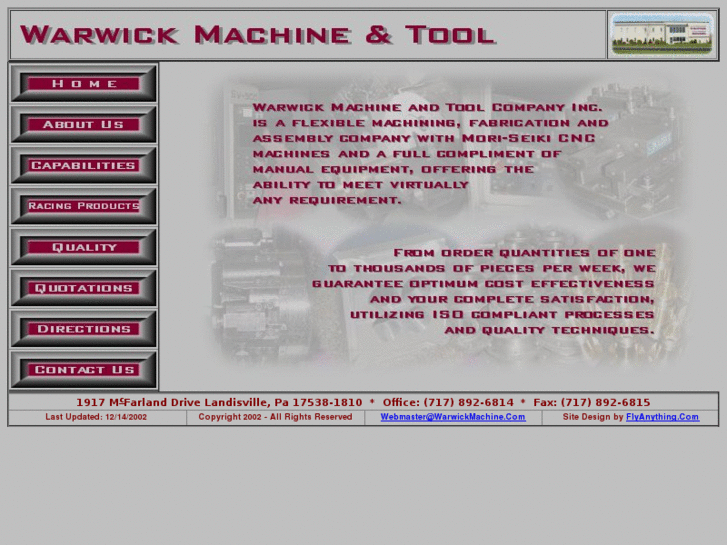This screenshot has height=545, width=727.
Task: Select the street address text in footer
Action: tap(219, 402)
